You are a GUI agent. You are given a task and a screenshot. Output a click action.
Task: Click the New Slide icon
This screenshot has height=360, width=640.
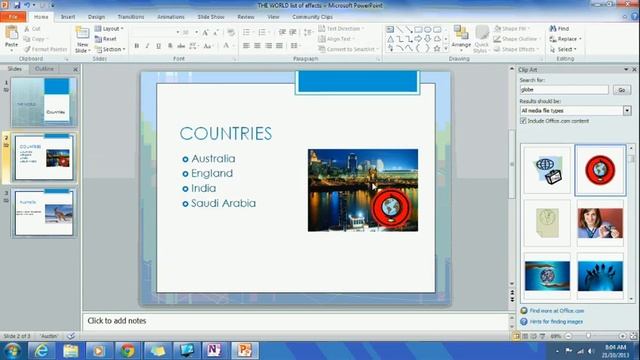tap(82, 33)
